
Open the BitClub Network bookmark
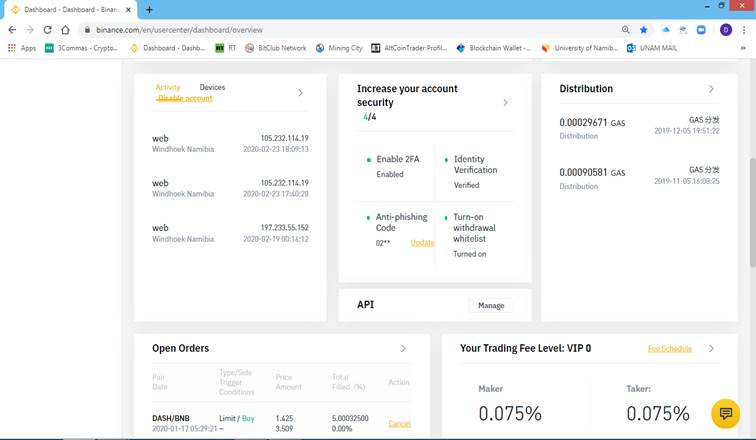276,48
